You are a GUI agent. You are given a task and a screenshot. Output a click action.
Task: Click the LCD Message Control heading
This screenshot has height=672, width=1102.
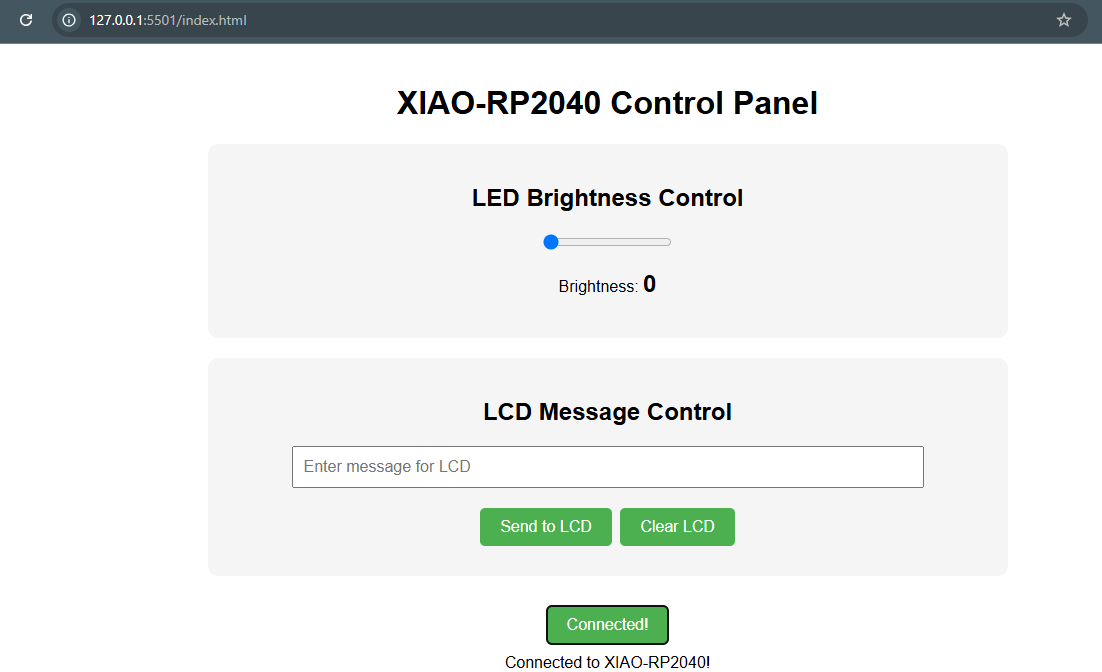tap(607, 412)
